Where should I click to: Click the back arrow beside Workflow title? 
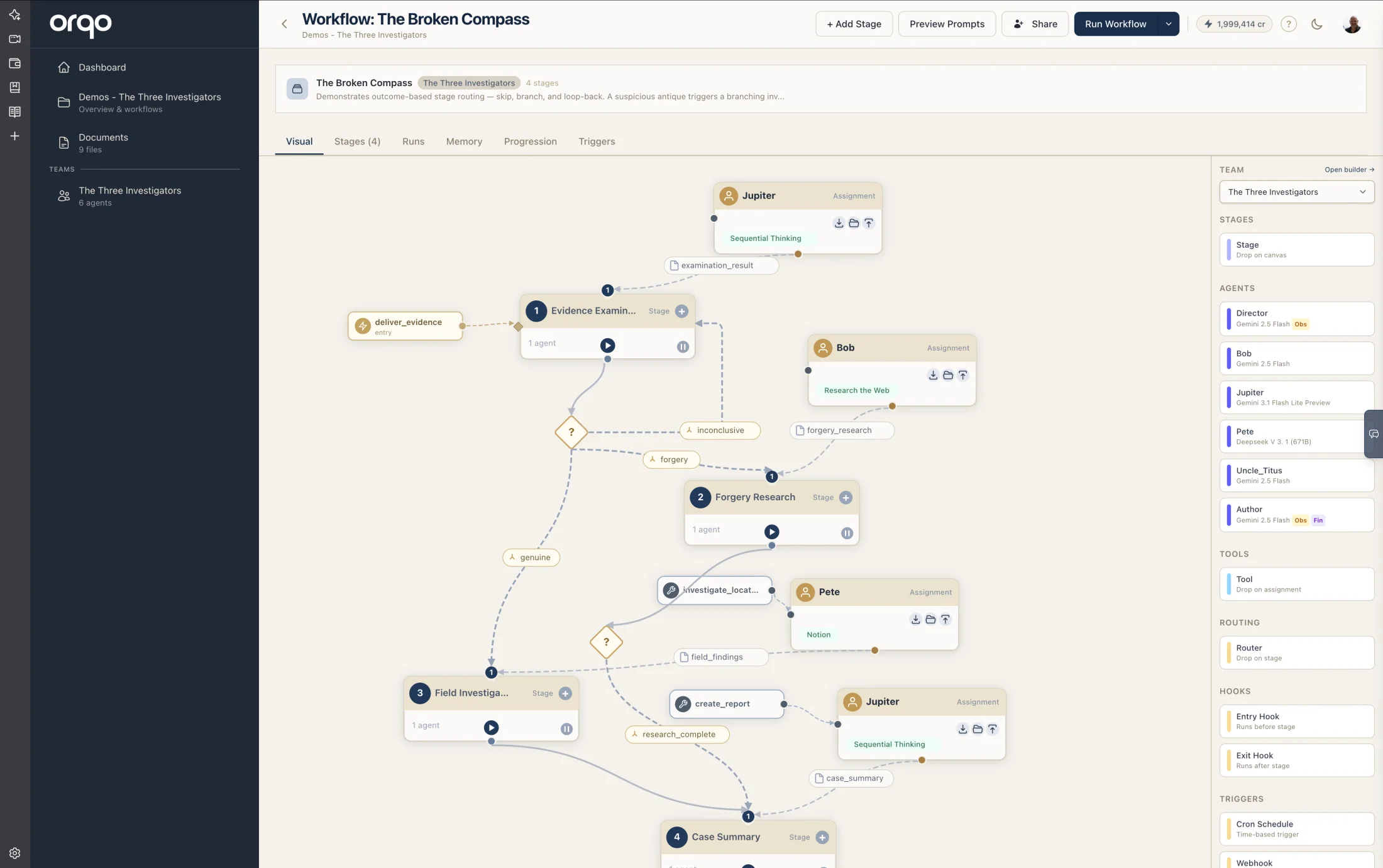coord(284,24)
